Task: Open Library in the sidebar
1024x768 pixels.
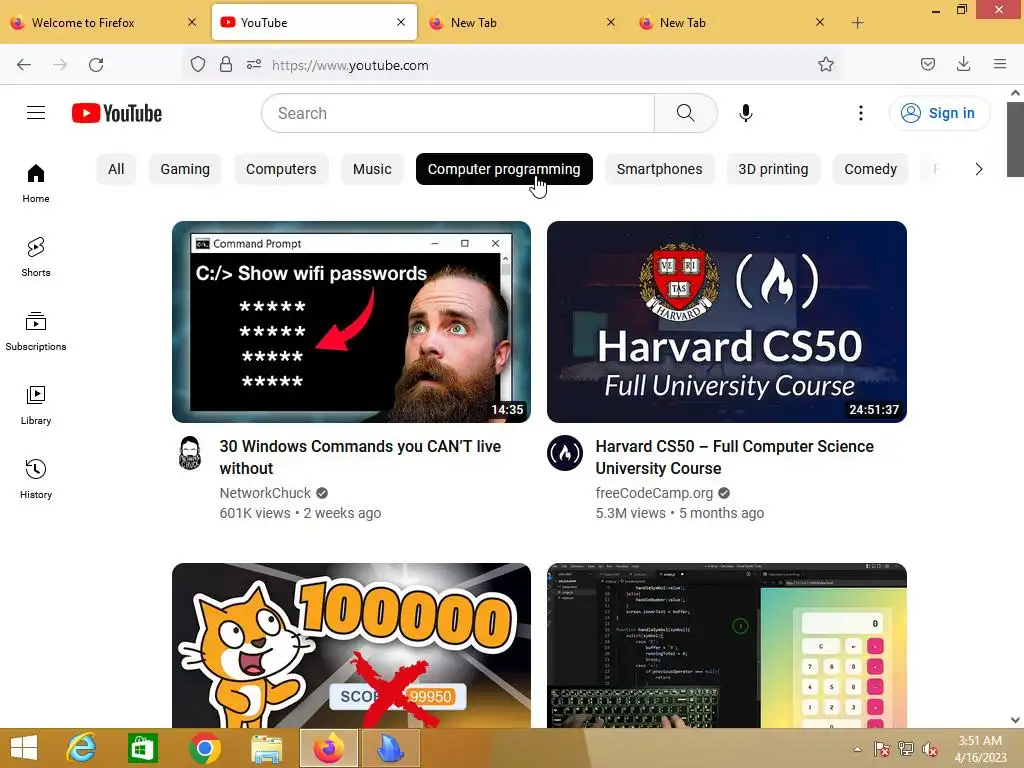Action: pos(36,406)
